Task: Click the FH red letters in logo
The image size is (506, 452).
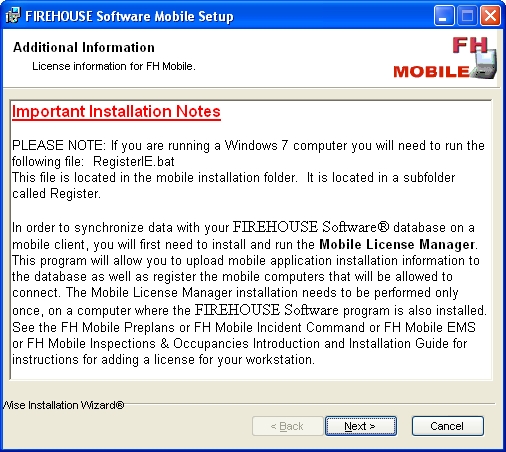Action: [x=470, y=45]
